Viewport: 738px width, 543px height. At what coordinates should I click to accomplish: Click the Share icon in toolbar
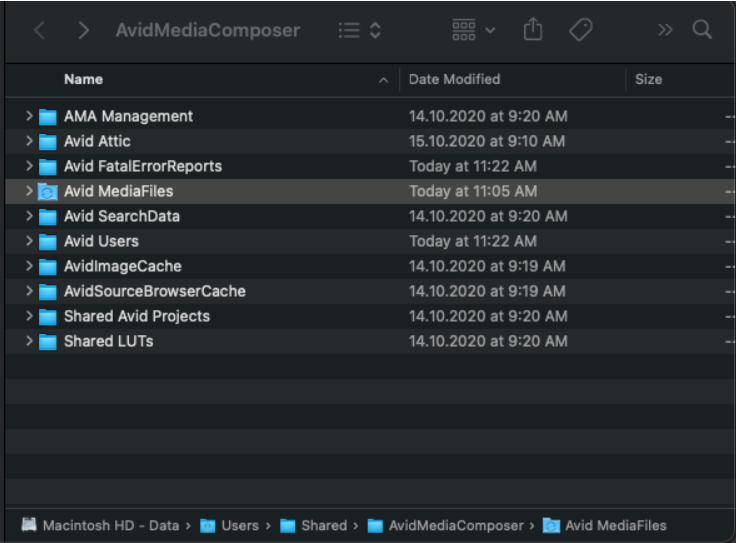click(533, 30)
